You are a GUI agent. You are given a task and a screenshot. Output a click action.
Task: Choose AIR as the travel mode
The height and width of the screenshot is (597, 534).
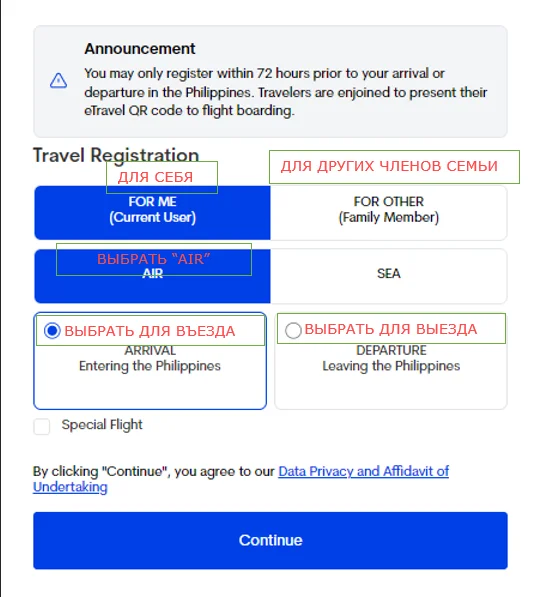(x=152, y=276)
